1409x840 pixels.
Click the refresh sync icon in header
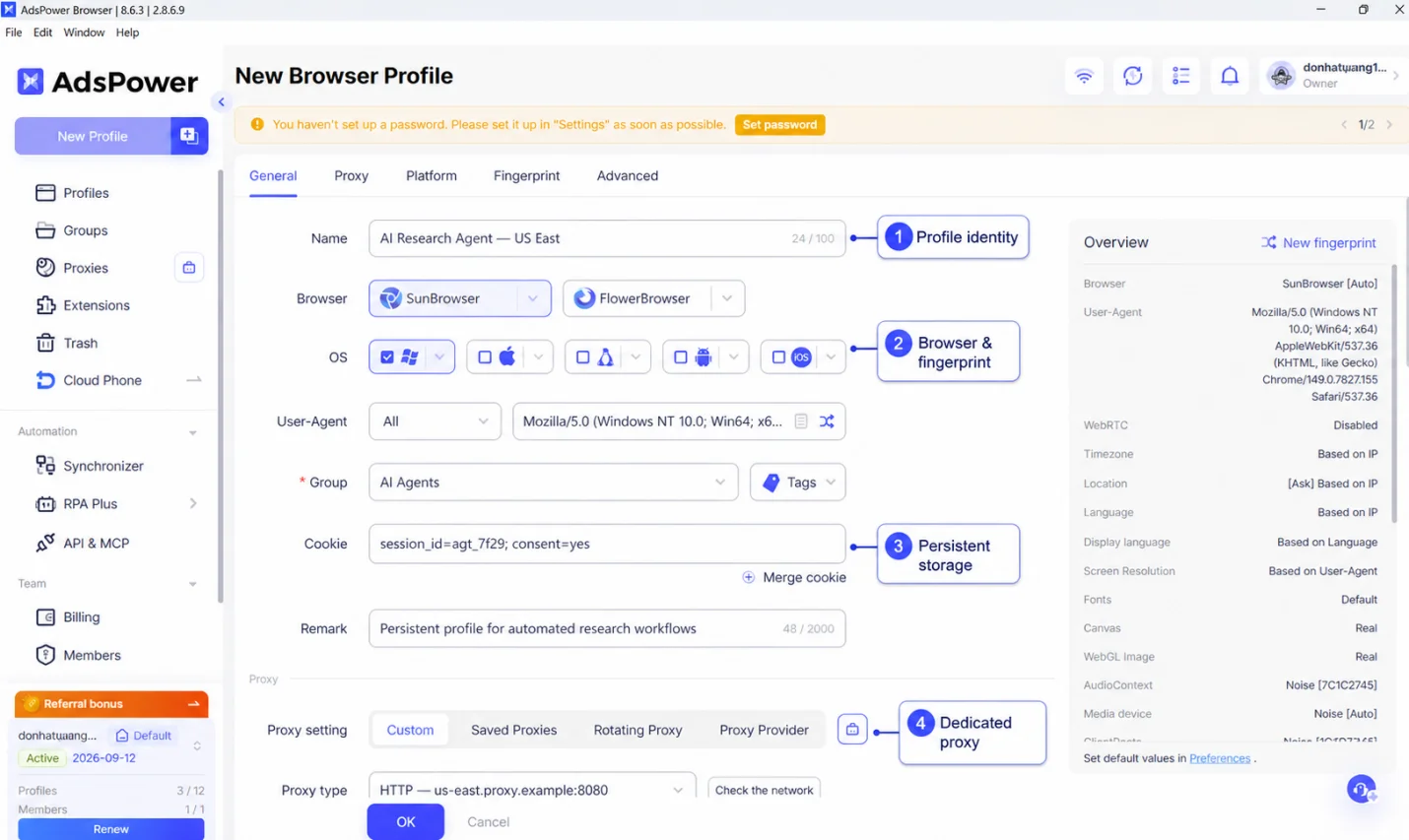tap(1132, 76)
